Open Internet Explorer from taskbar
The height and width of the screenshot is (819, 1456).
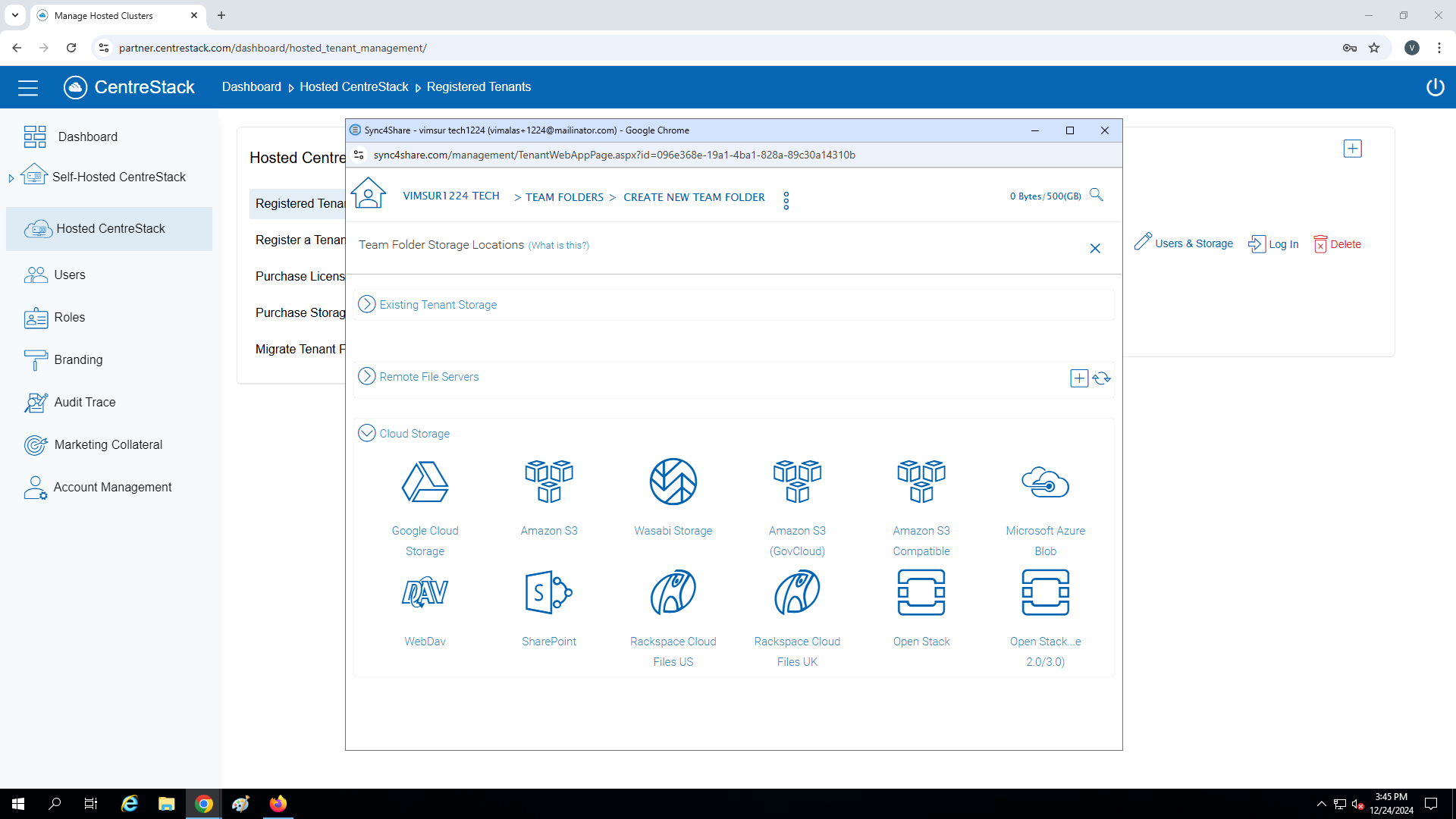130,804
